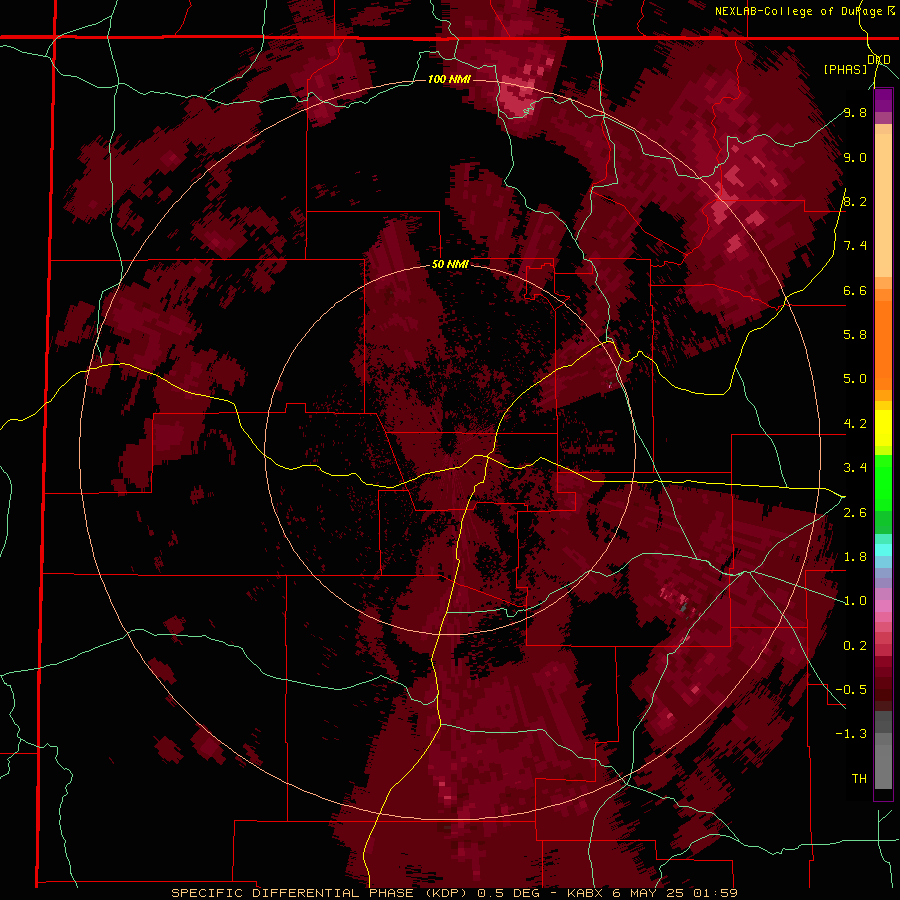Click the bright green band of the color bar
Image resolution: width=900 pixels, height=900 pixels.
click(x=883, y=483)
